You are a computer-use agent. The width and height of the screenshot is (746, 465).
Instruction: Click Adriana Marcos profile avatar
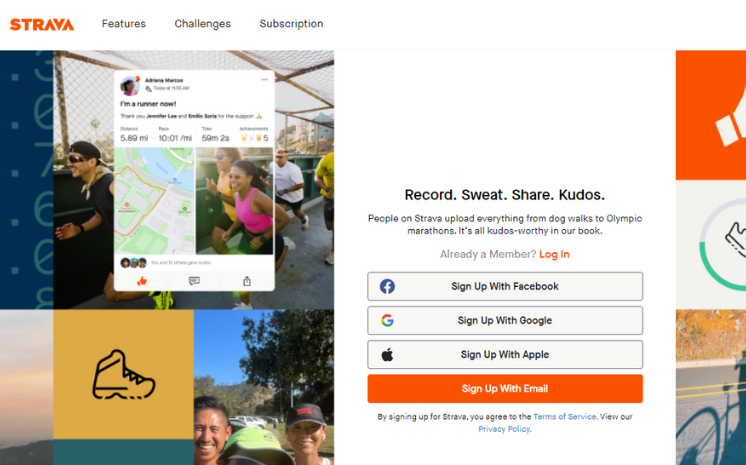point(130,86)
